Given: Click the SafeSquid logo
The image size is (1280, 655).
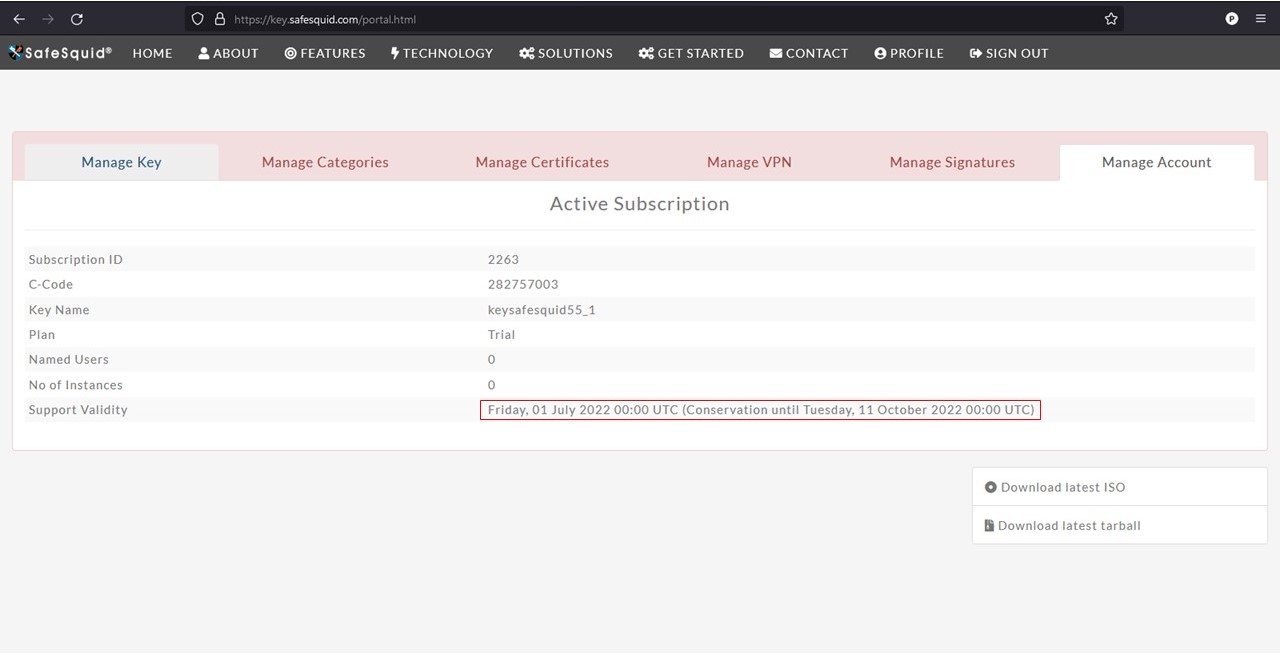Looking at the screenshot, I should tap(60, 53).
